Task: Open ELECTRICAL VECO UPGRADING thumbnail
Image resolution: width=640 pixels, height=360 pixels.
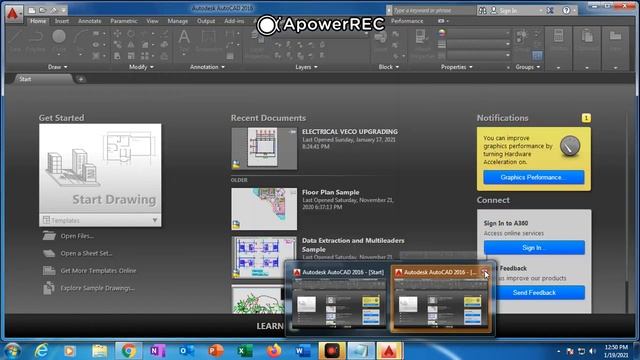Action: coord(264,149)
